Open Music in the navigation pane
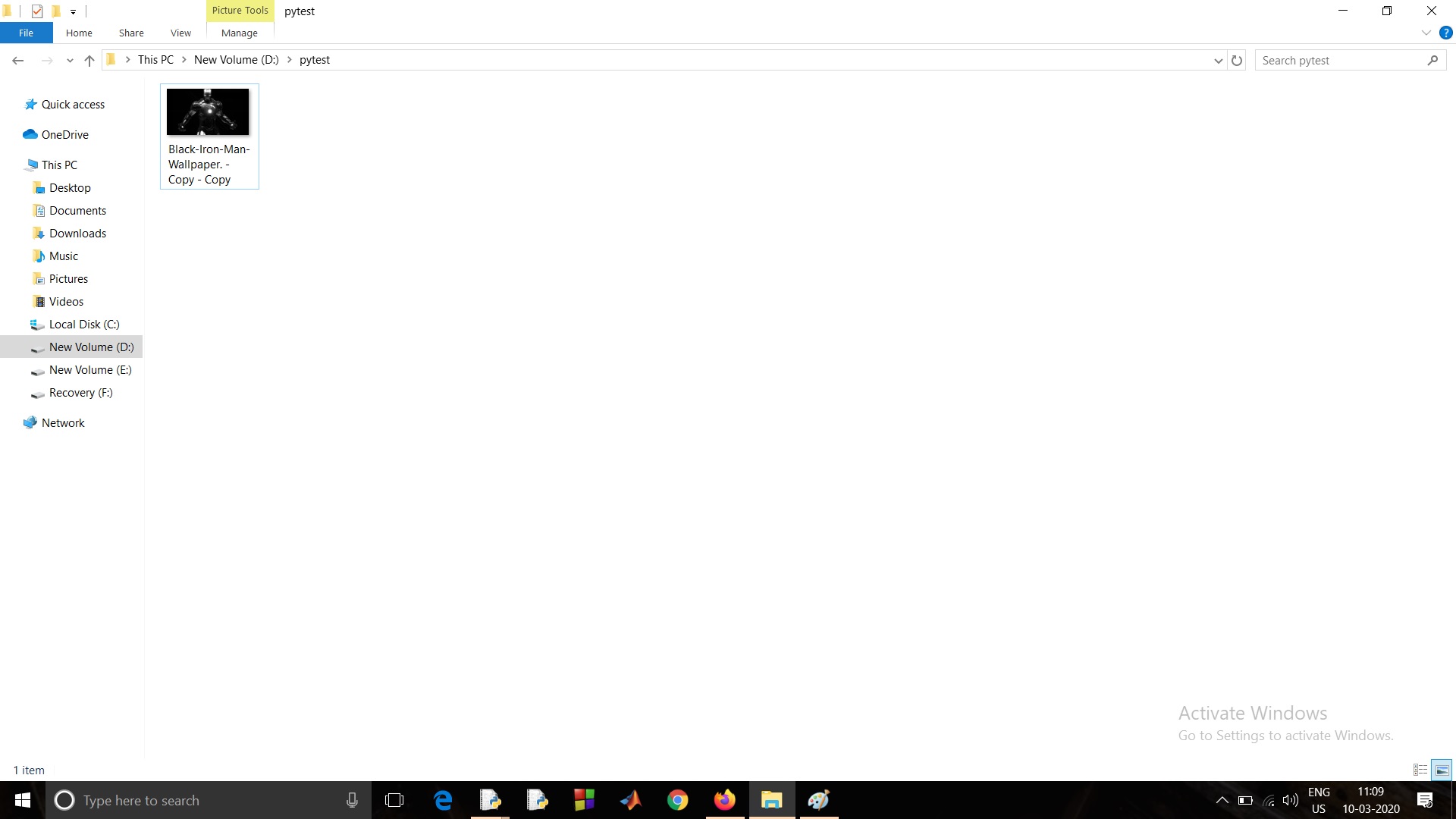The image size is (1456, 819). coord(64,256)
